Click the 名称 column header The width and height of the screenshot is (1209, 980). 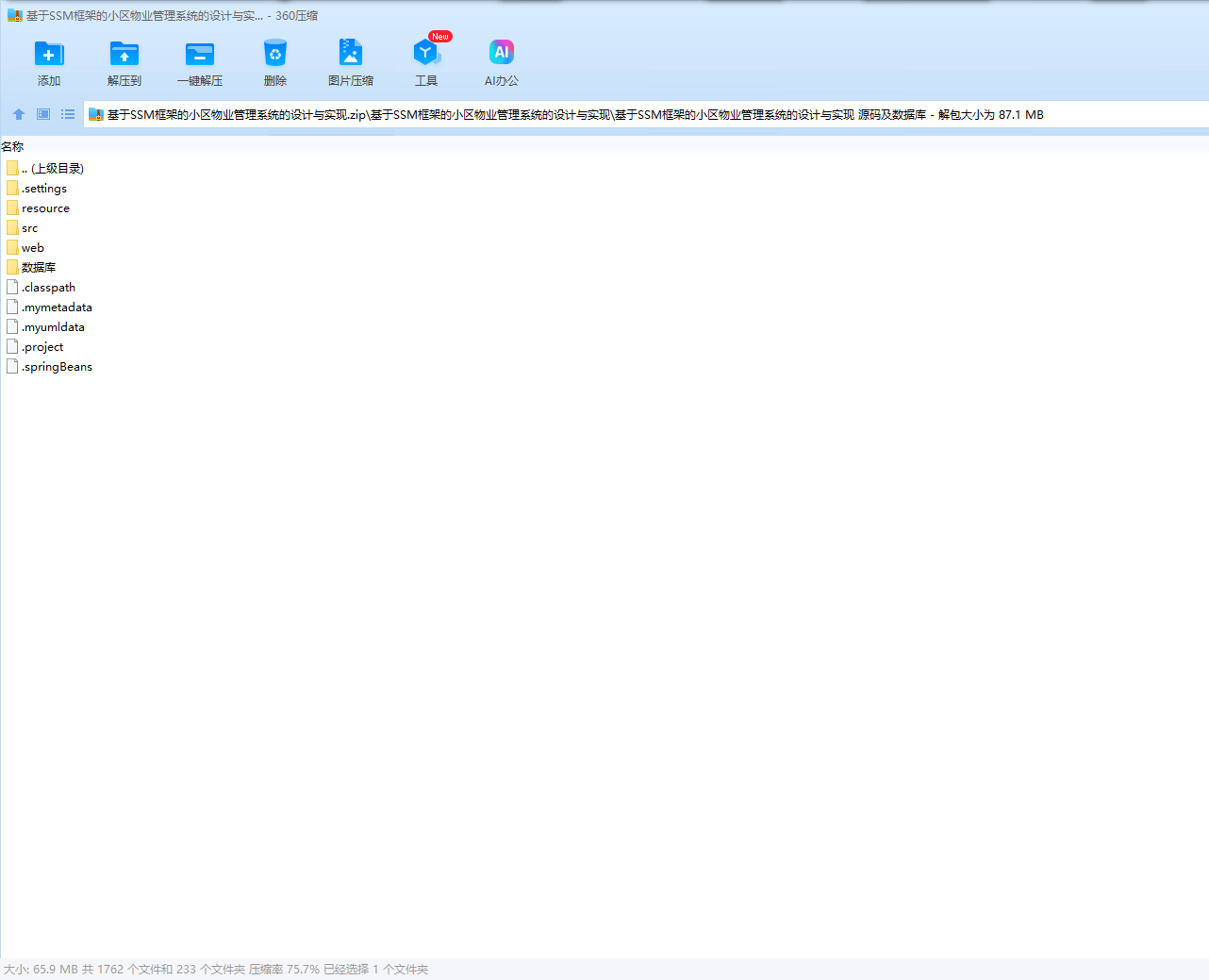(x=12, y=146)
